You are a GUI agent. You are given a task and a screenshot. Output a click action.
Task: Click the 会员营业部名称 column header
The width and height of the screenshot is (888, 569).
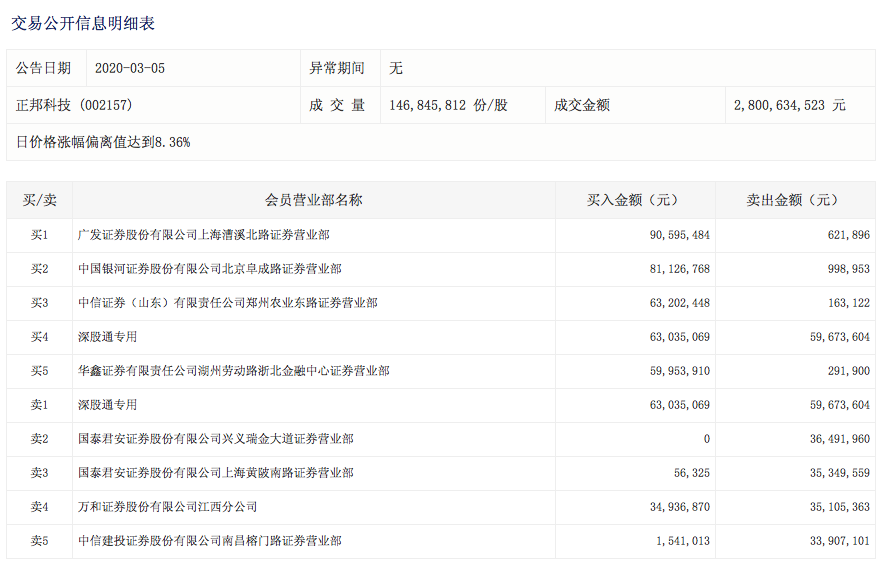[313, 200]
